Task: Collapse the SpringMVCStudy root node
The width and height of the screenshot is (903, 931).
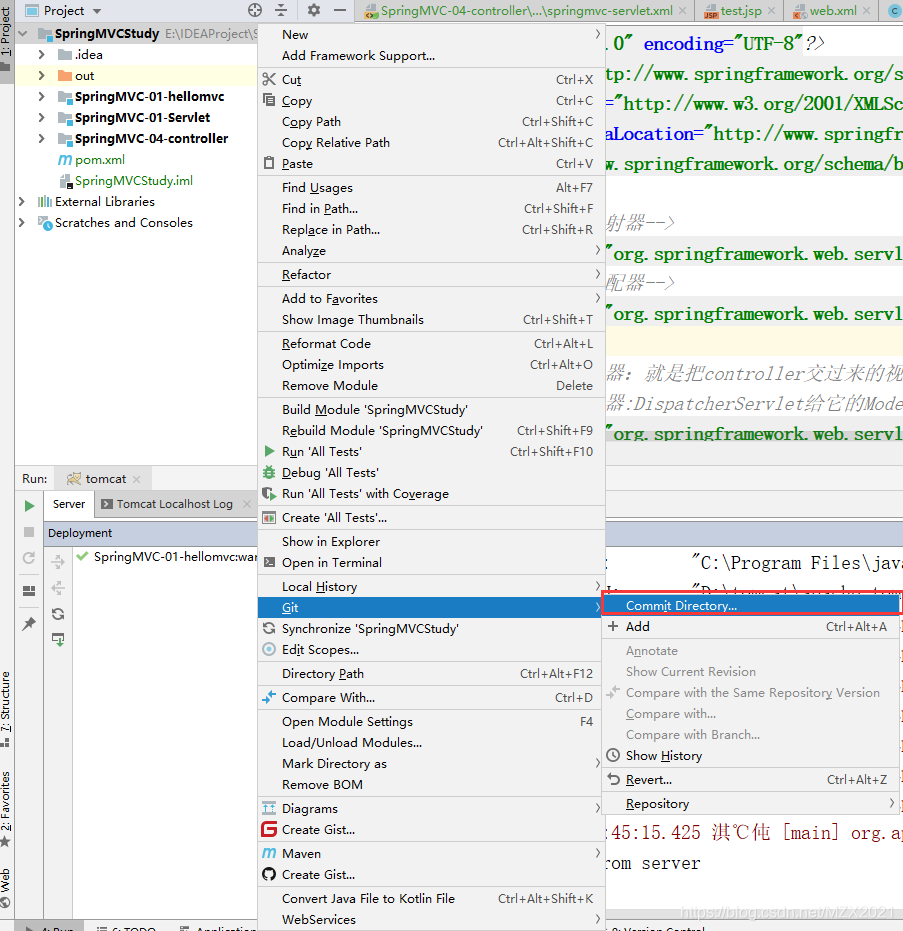Action: point(23,34)
